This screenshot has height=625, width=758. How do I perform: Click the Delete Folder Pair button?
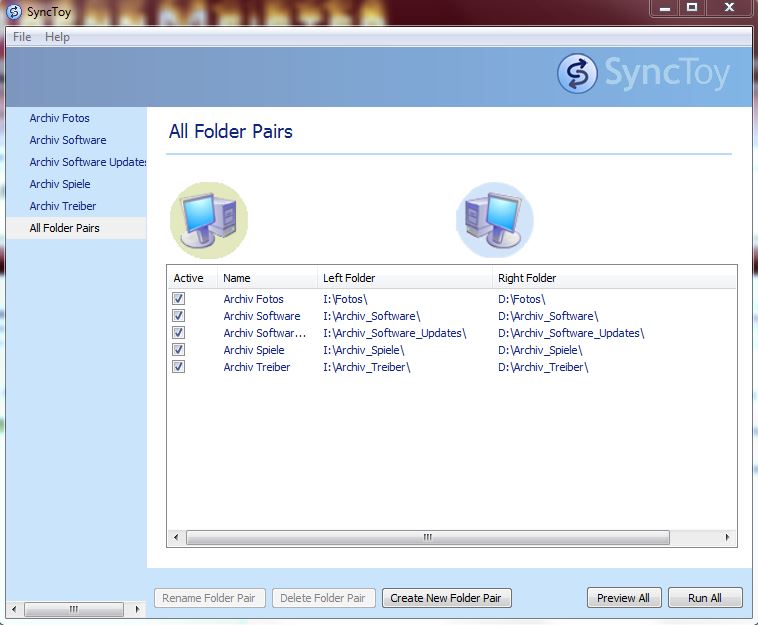[323, 598]
